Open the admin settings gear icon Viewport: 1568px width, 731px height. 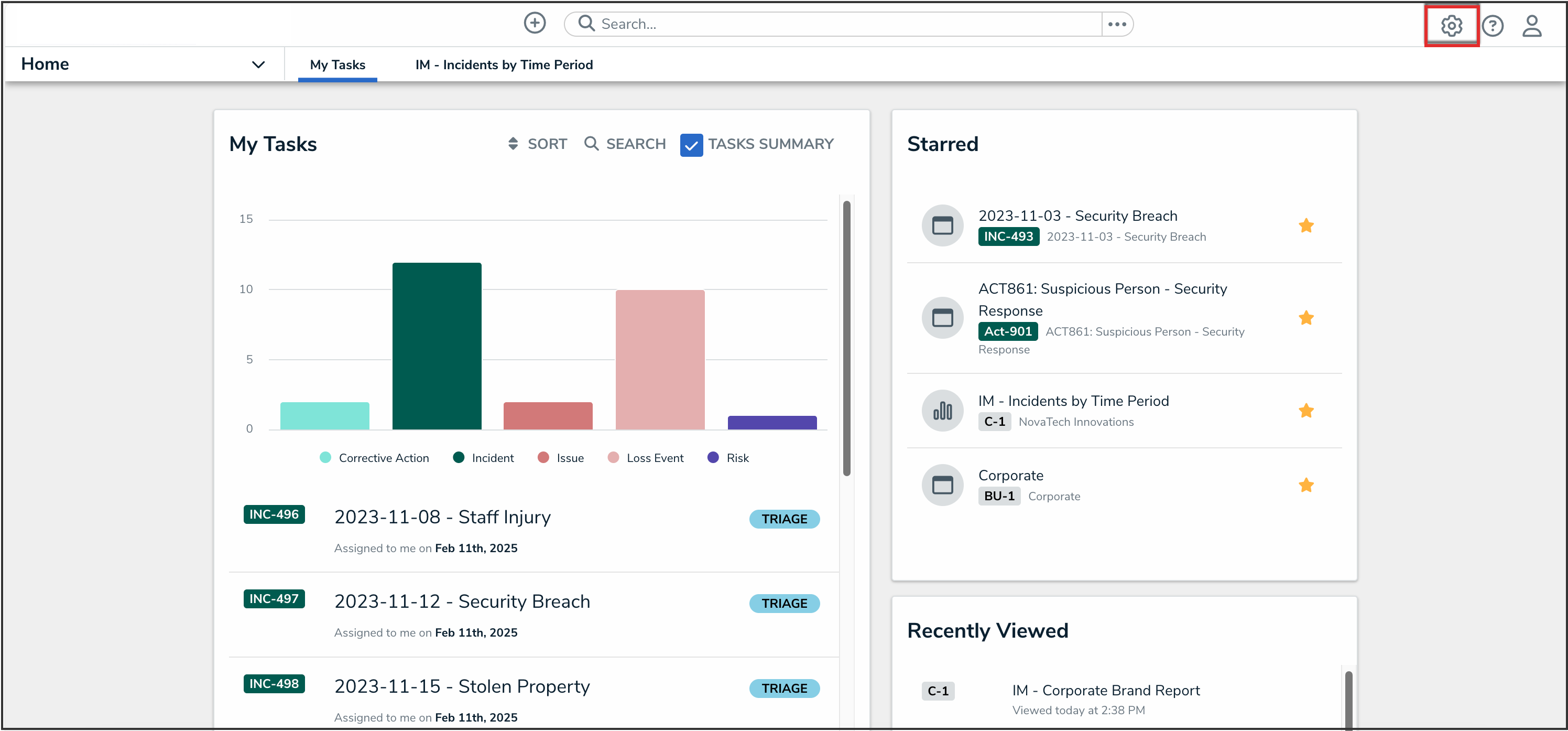[x=1451, y=26]
